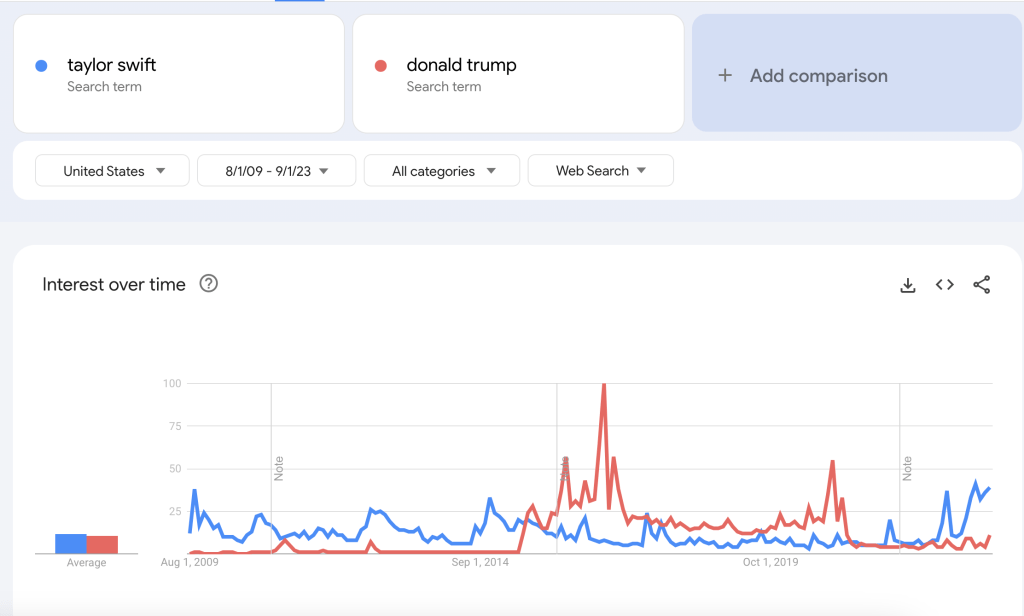This screenshot has height=616, width=1024.
Task: Click the first Note marker near 2011
Action: pos(279,467)
